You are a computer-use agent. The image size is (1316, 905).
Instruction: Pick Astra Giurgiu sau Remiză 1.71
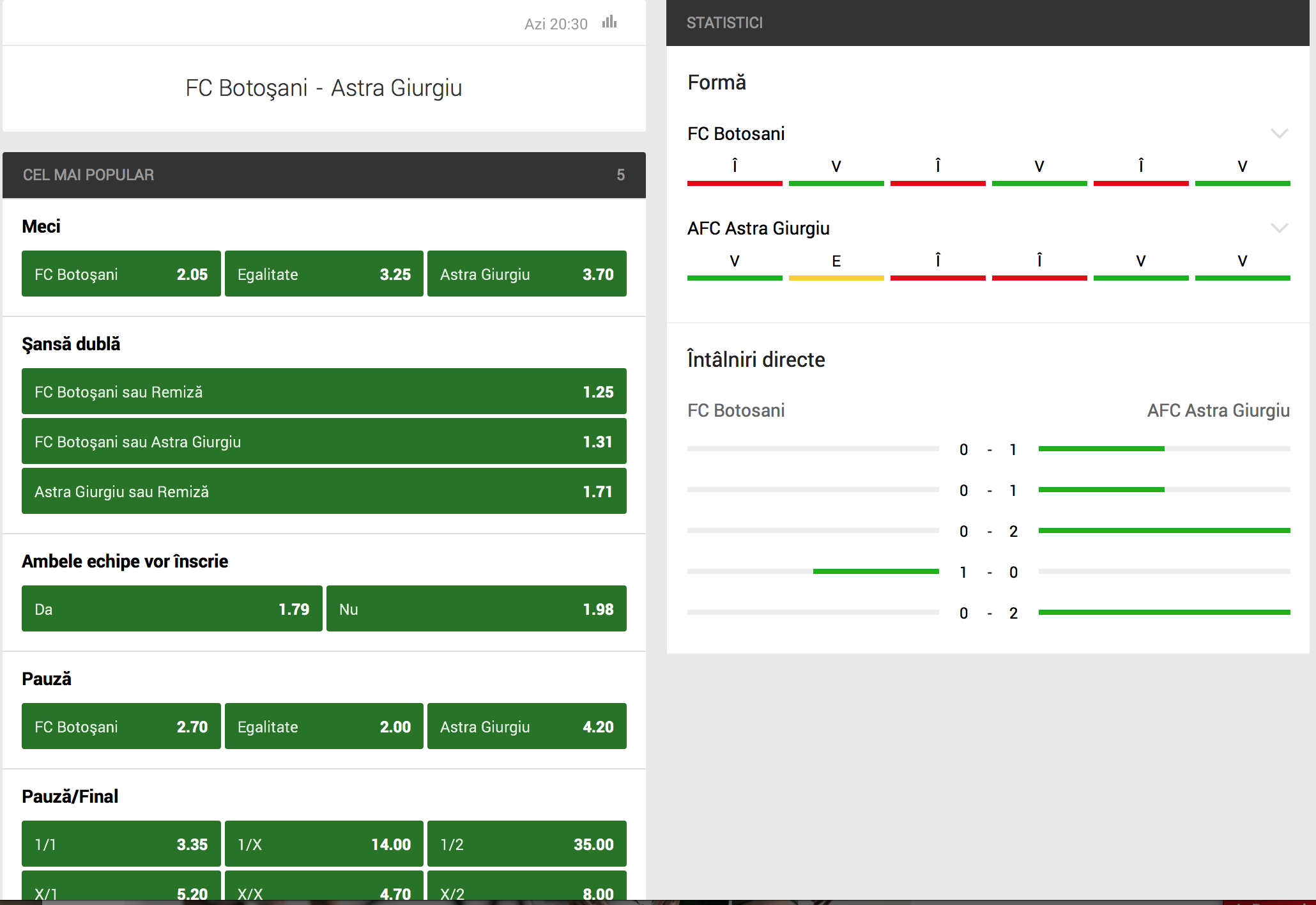(324, 491)
